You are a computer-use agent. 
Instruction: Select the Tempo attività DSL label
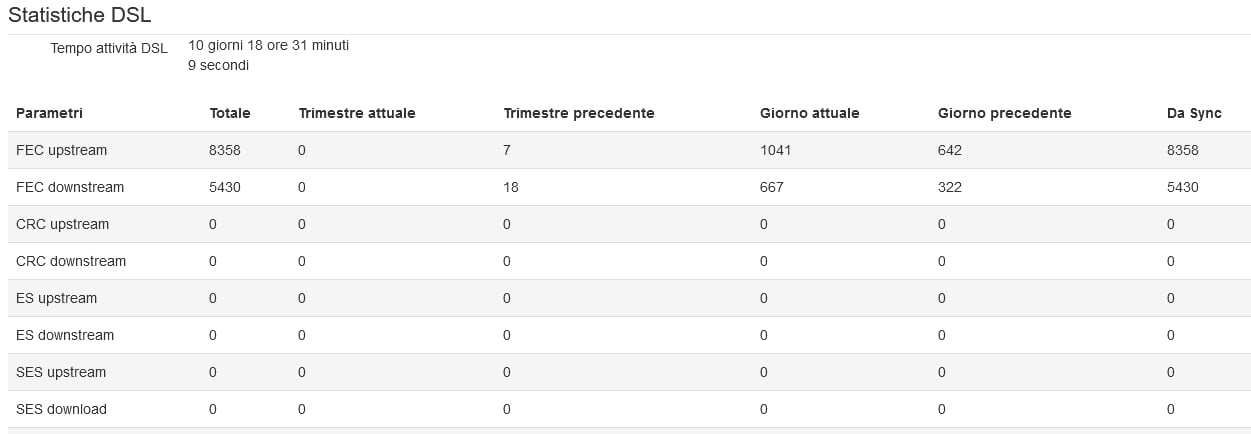(x=109, y=48)
